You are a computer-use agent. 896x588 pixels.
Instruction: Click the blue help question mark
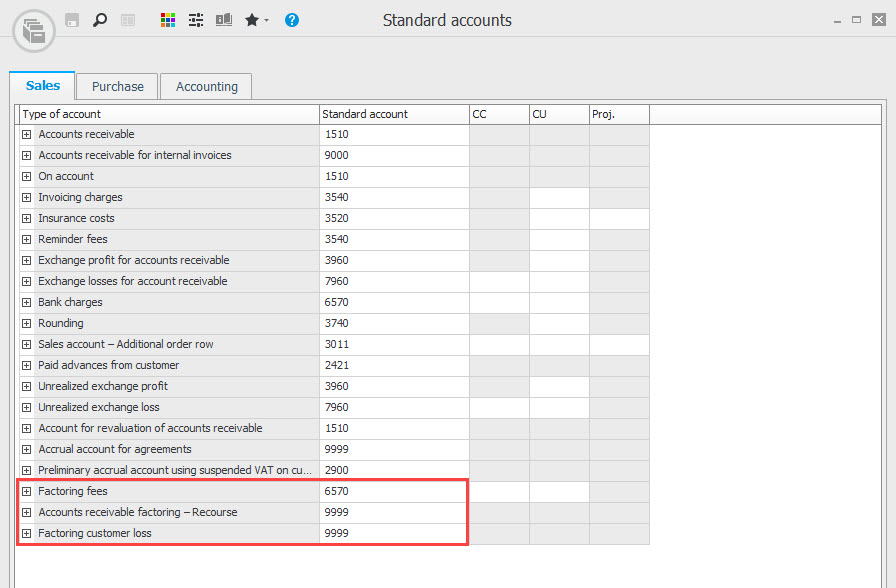291,20
